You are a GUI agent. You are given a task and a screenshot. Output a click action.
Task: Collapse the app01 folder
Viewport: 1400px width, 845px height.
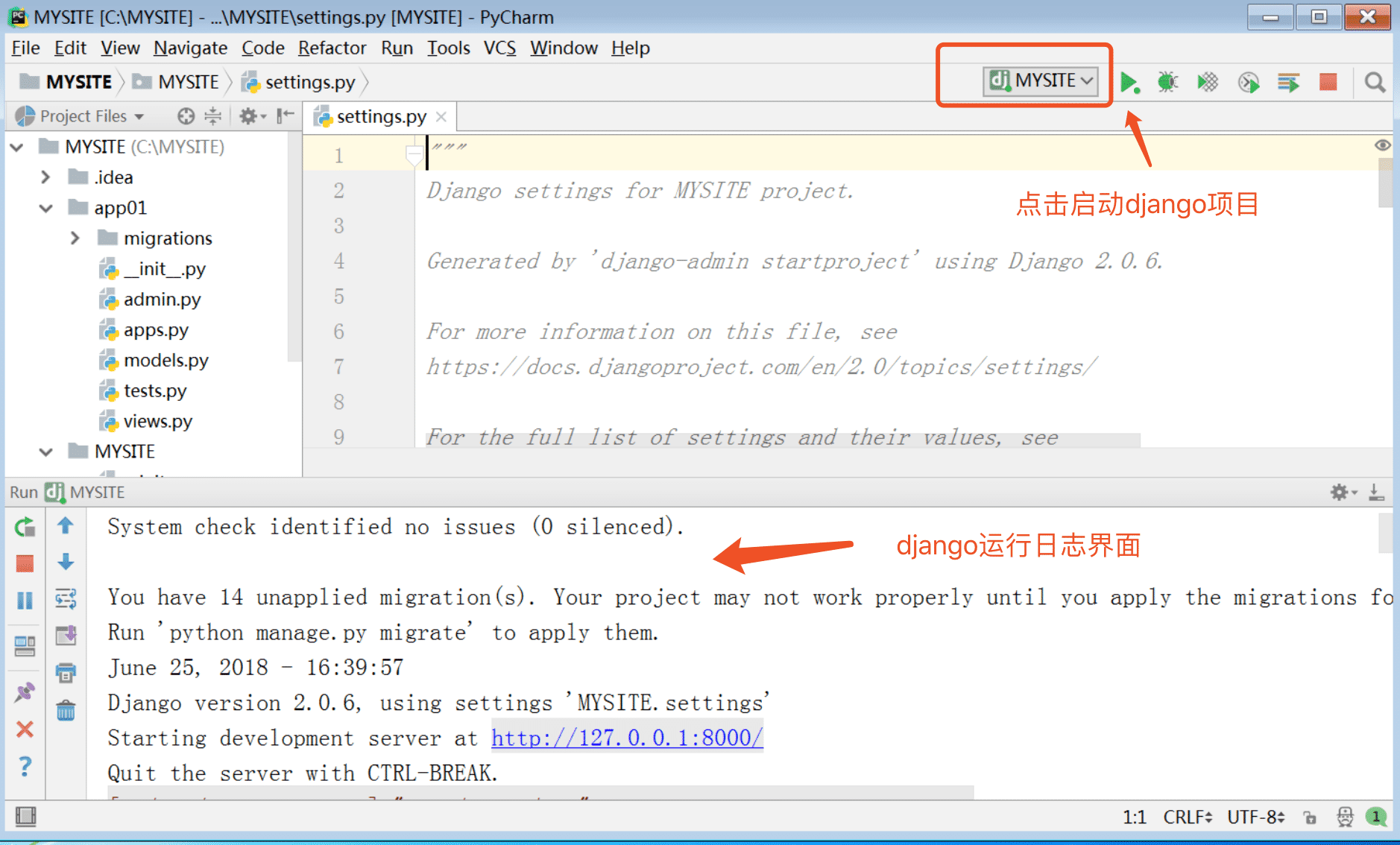click(46, 208)
